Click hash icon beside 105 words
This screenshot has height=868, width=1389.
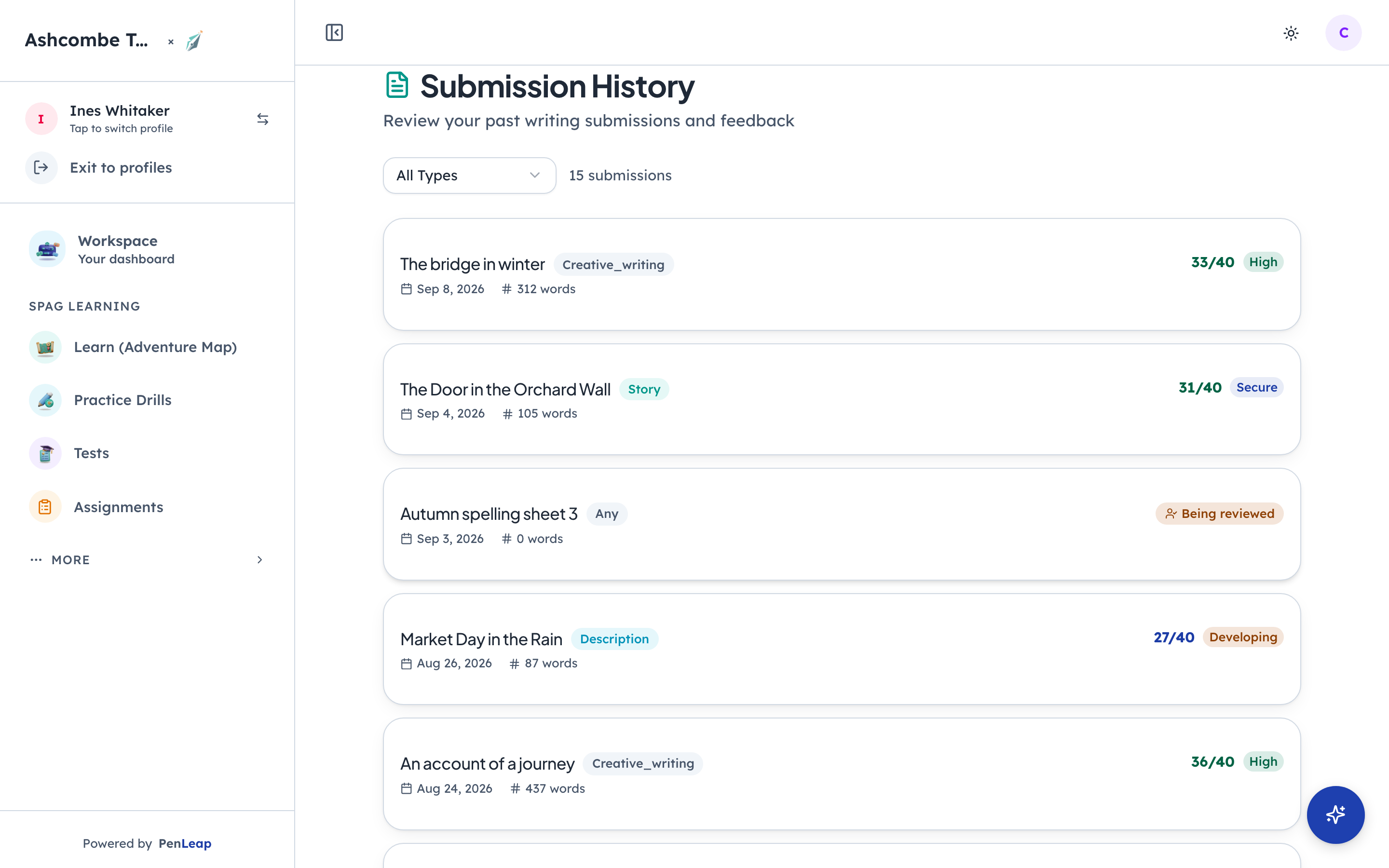[507, 414]
